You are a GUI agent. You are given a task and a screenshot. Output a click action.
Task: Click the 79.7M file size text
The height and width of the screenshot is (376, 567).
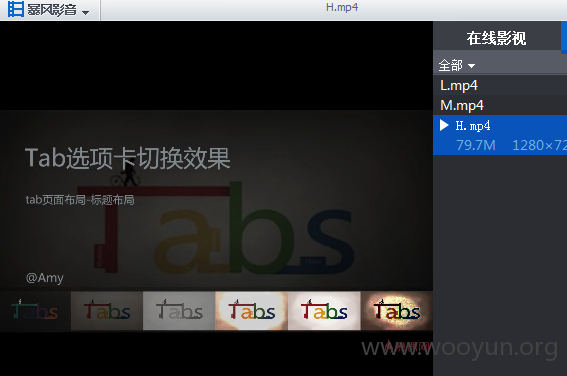click(476, 145)
